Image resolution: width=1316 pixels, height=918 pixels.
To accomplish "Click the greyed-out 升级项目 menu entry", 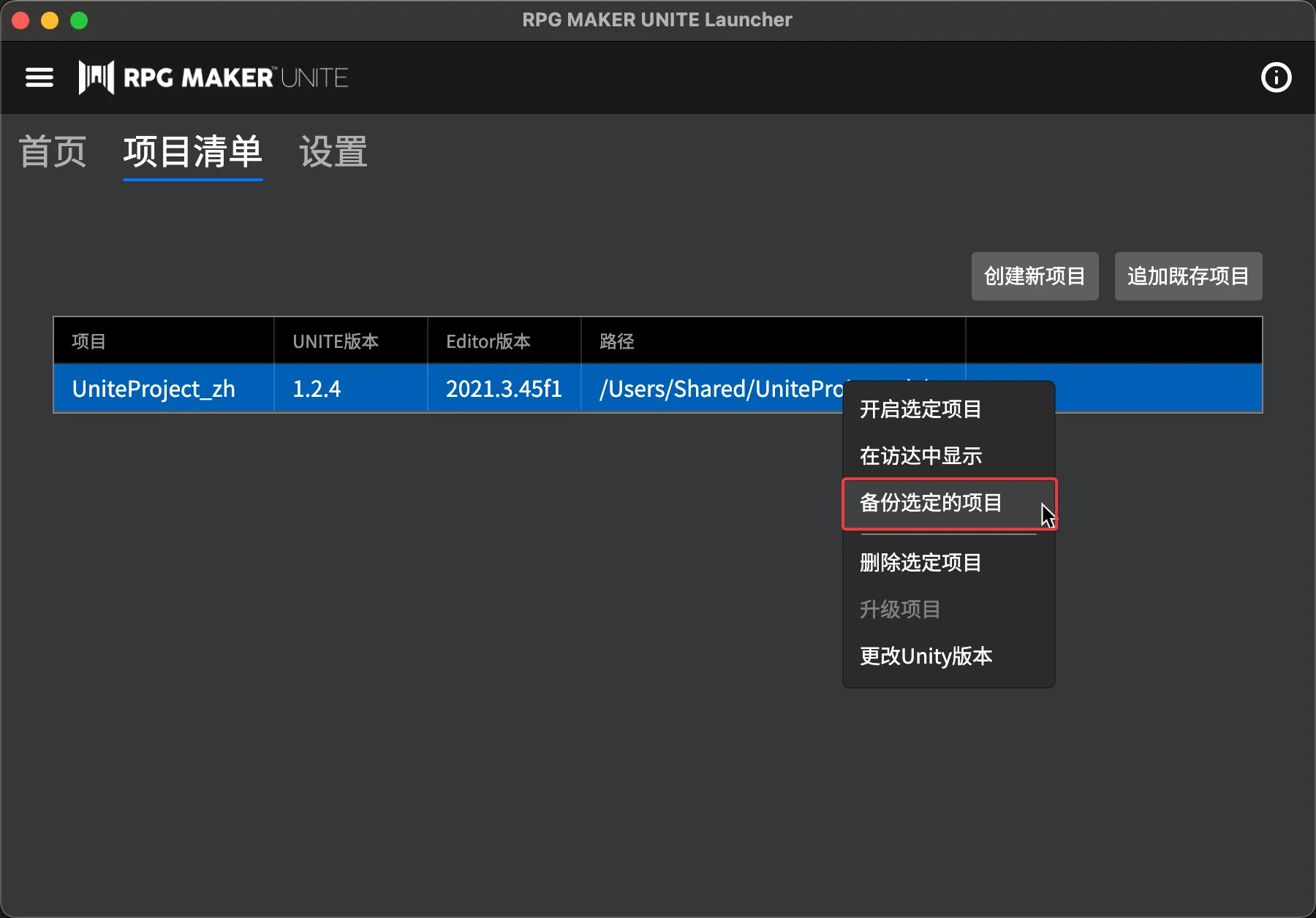I will 949,610.
